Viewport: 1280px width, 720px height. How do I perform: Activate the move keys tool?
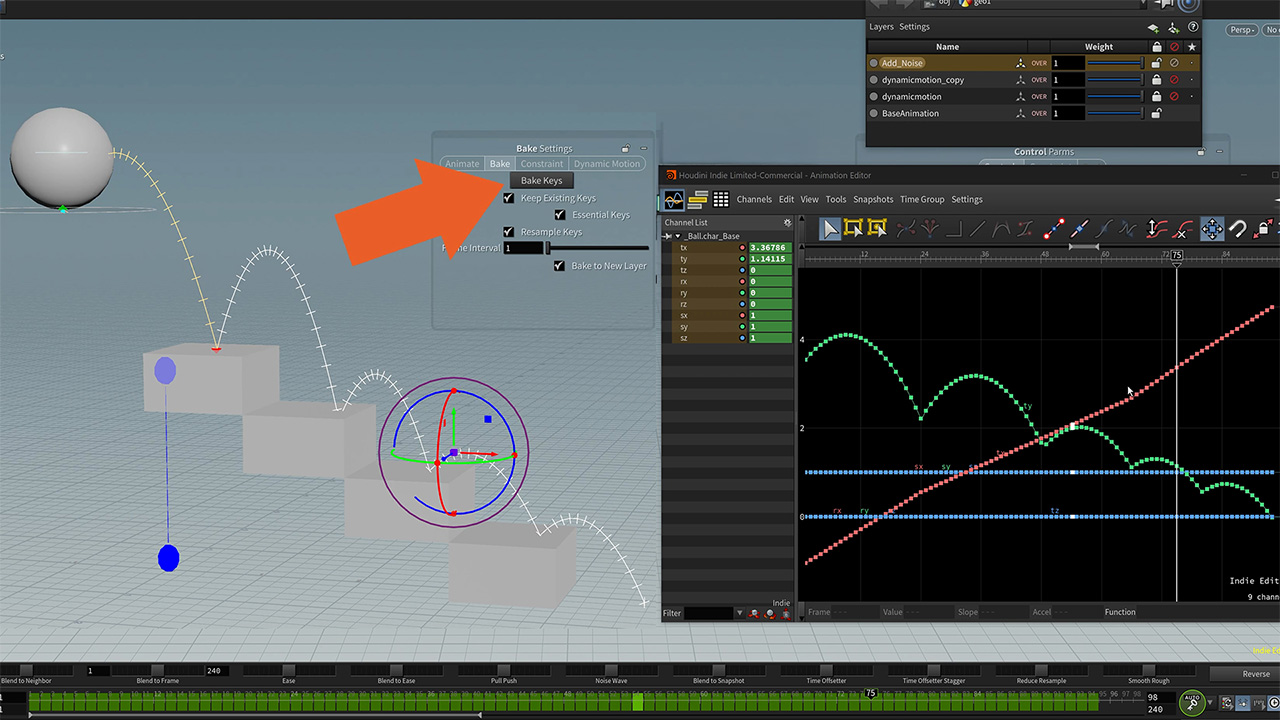click(1212, 228)
